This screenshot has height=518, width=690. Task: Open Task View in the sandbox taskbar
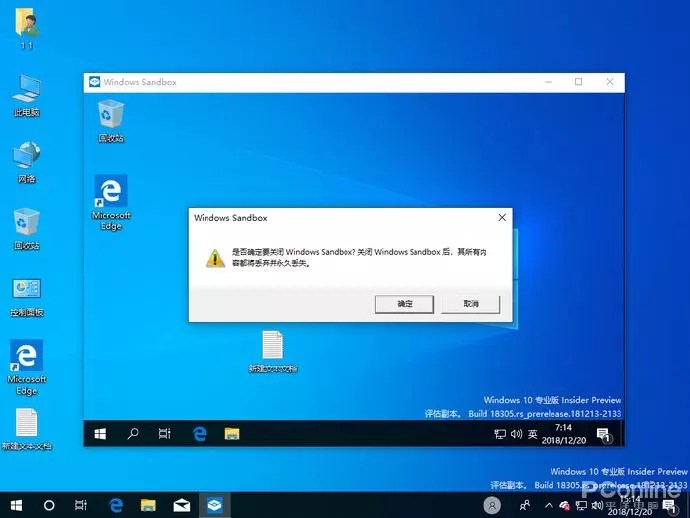click(165, 434)
